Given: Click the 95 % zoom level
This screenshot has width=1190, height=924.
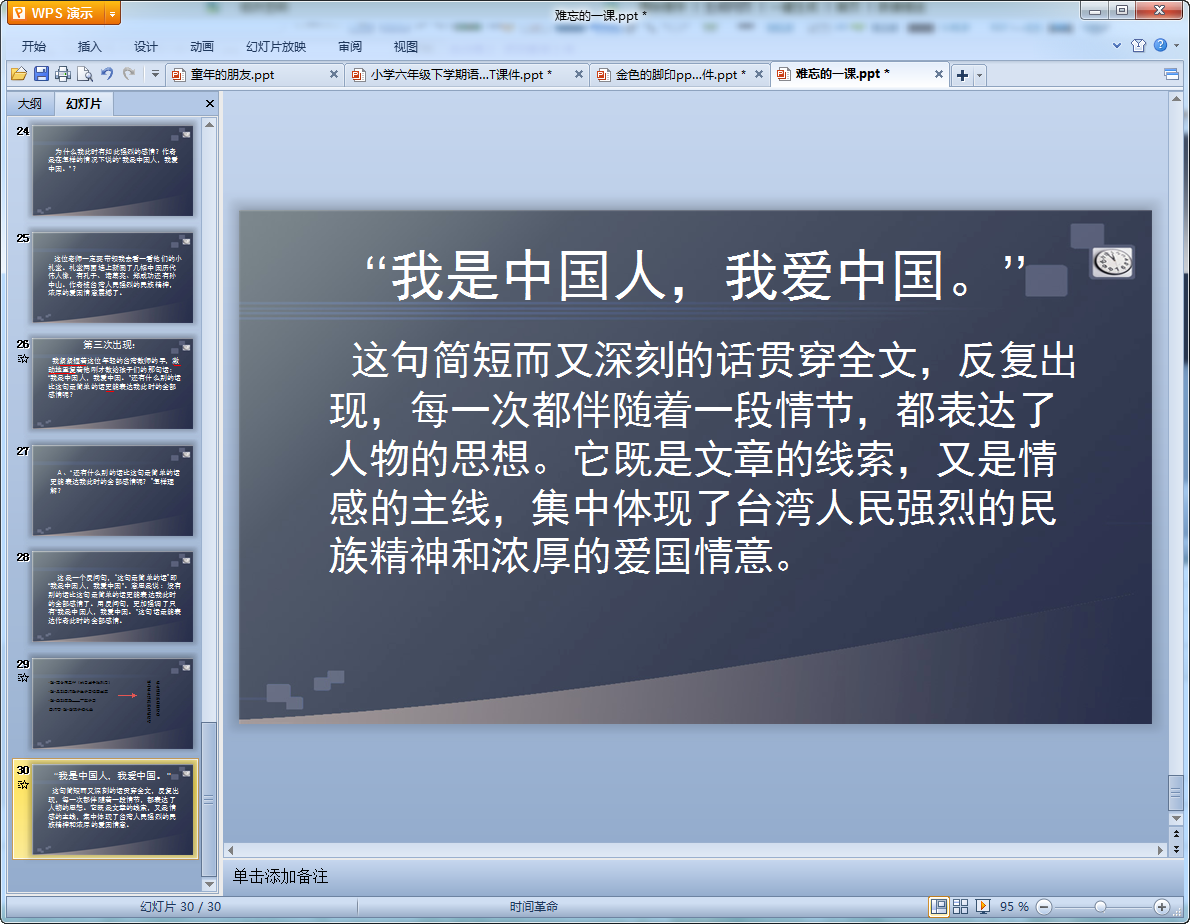Looking at the screenshot, I should [1014, 907].
